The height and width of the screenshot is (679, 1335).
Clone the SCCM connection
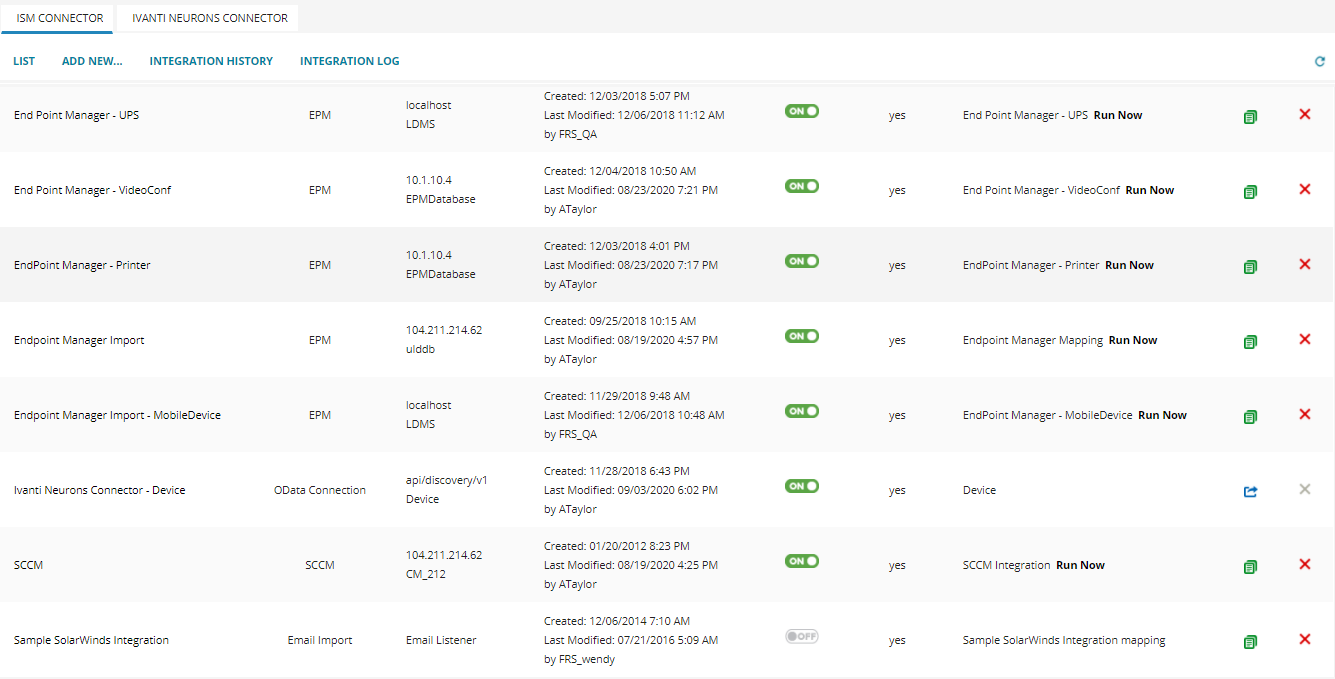[1250, 567]
